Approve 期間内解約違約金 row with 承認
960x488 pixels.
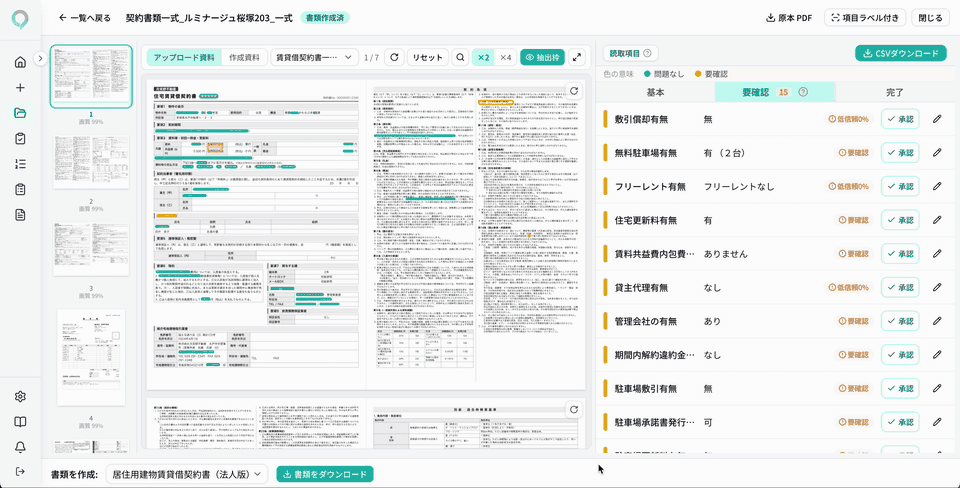900,355
